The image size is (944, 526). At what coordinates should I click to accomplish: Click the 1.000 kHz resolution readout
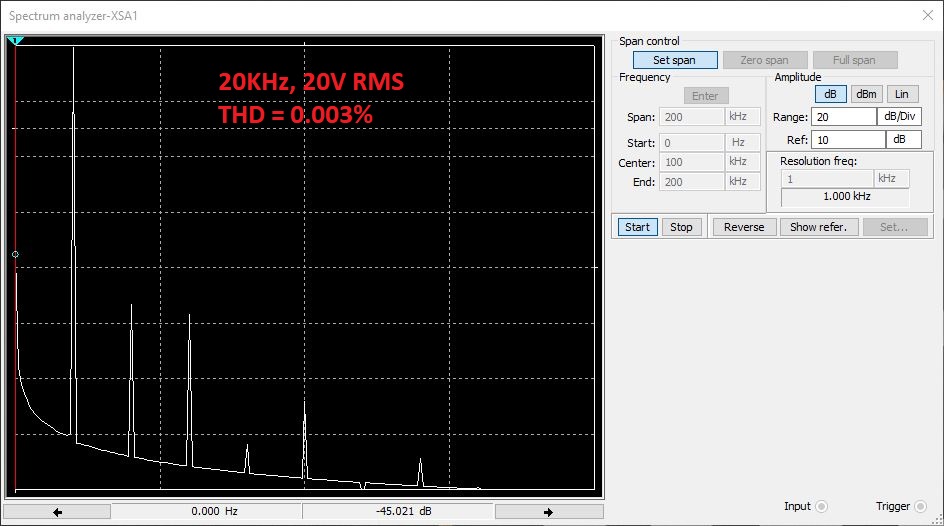tap(846, 197)
